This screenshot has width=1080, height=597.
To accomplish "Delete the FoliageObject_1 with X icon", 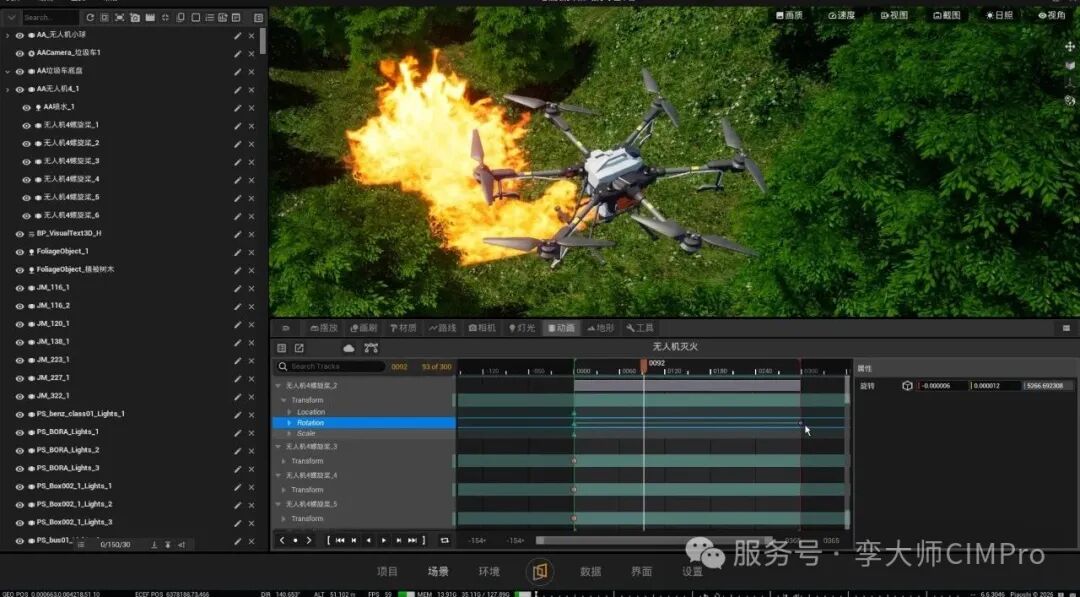I will tap(251, 253).
